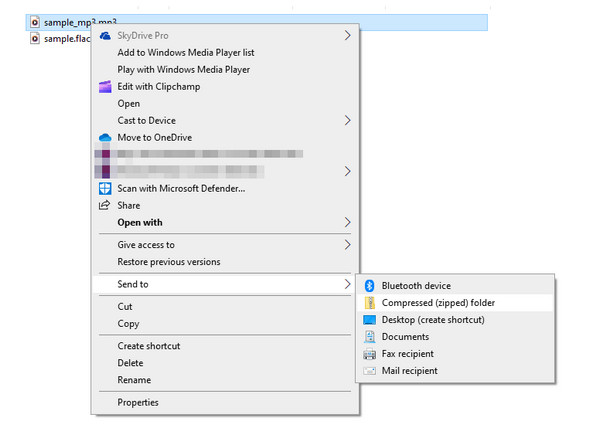Choose Add to Windows Media Player list

(x=225, y=52)
